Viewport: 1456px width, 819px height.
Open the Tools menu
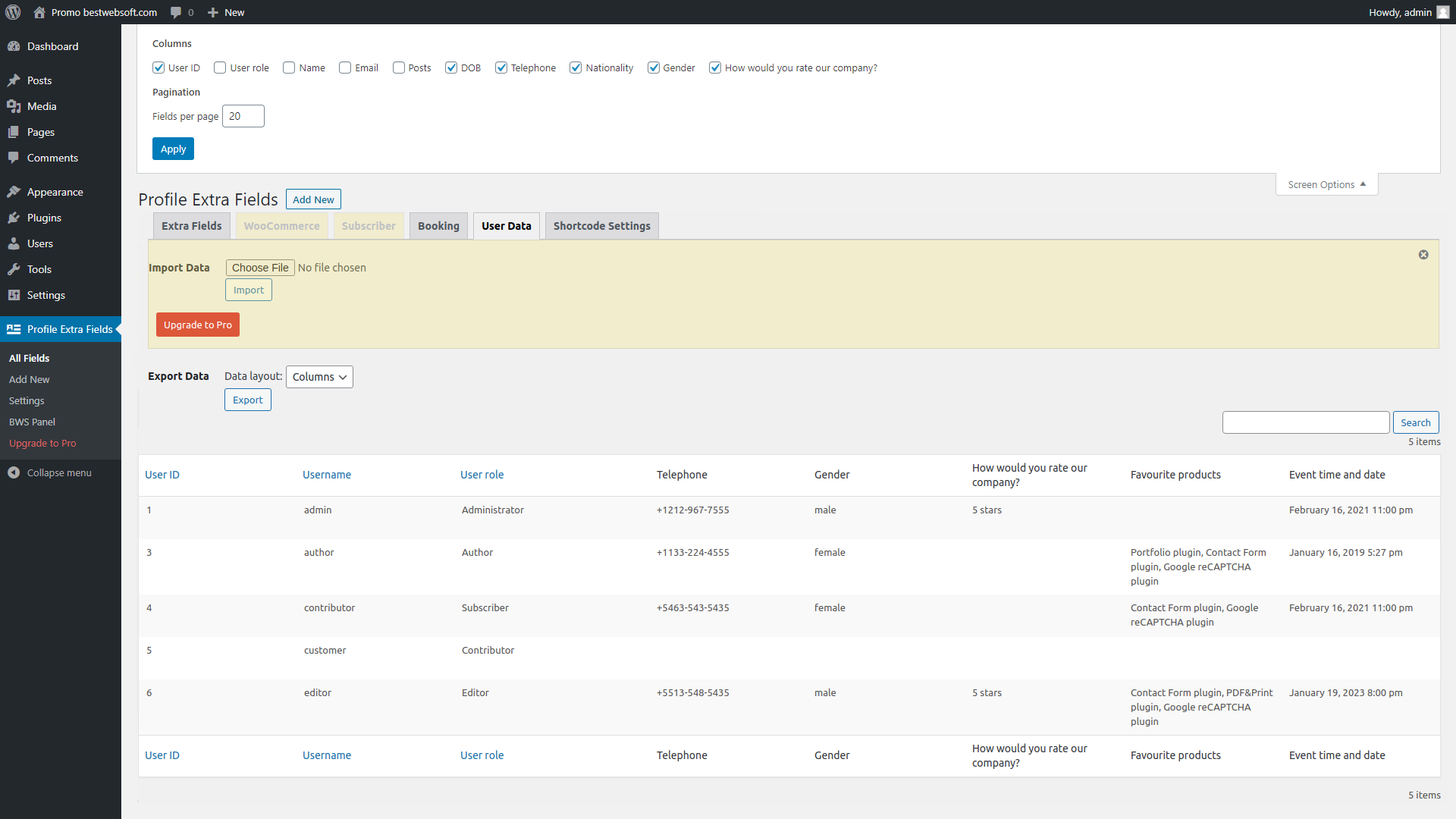39,269
